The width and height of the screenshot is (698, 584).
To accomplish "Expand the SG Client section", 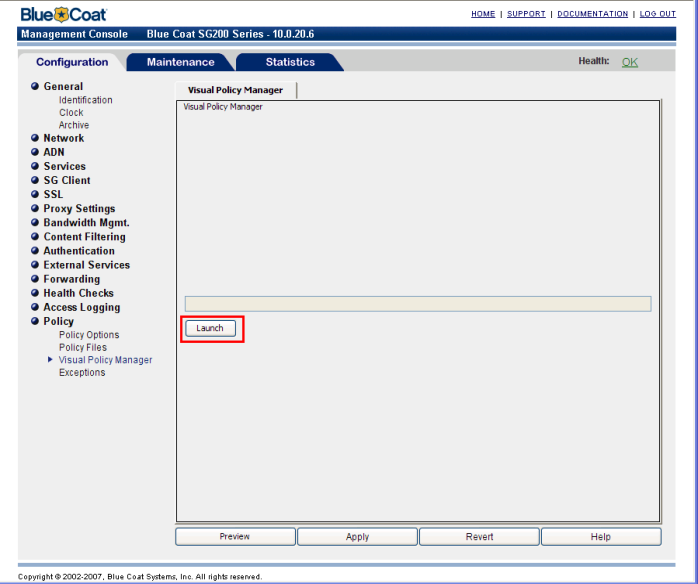I will [x=67, y=180].
